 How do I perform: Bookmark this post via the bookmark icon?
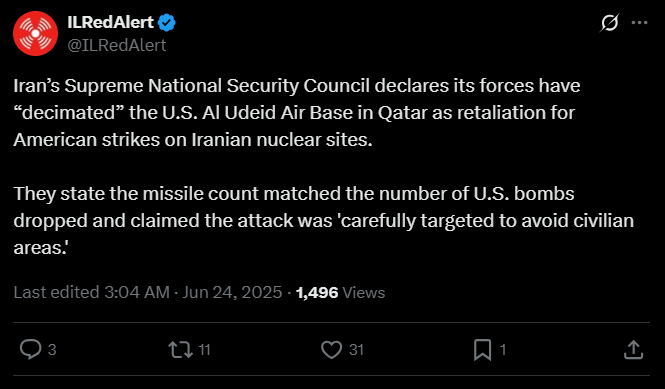pyautogui.click(x=482, y=350)
